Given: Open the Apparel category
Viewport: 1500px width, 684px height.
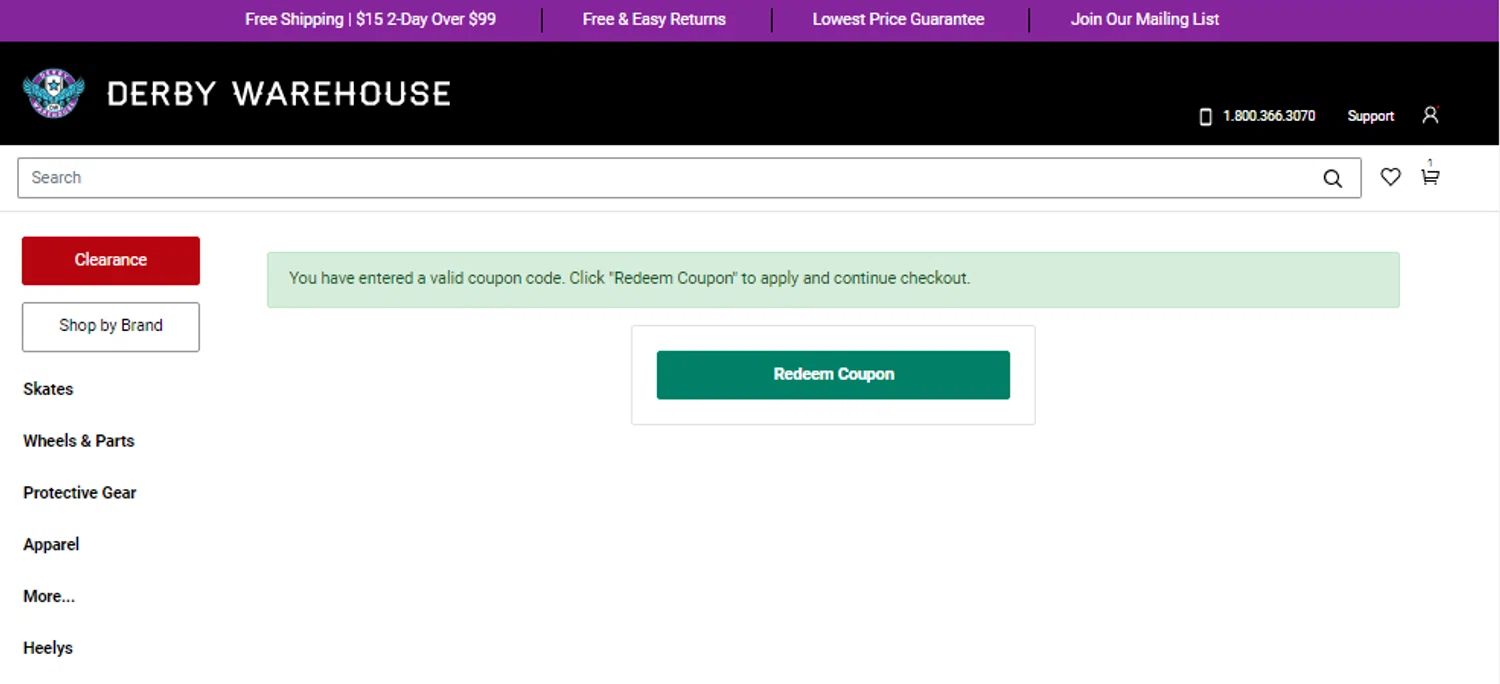Looking at the screenshot, I should pyautogui.click(x=51, y=545).
